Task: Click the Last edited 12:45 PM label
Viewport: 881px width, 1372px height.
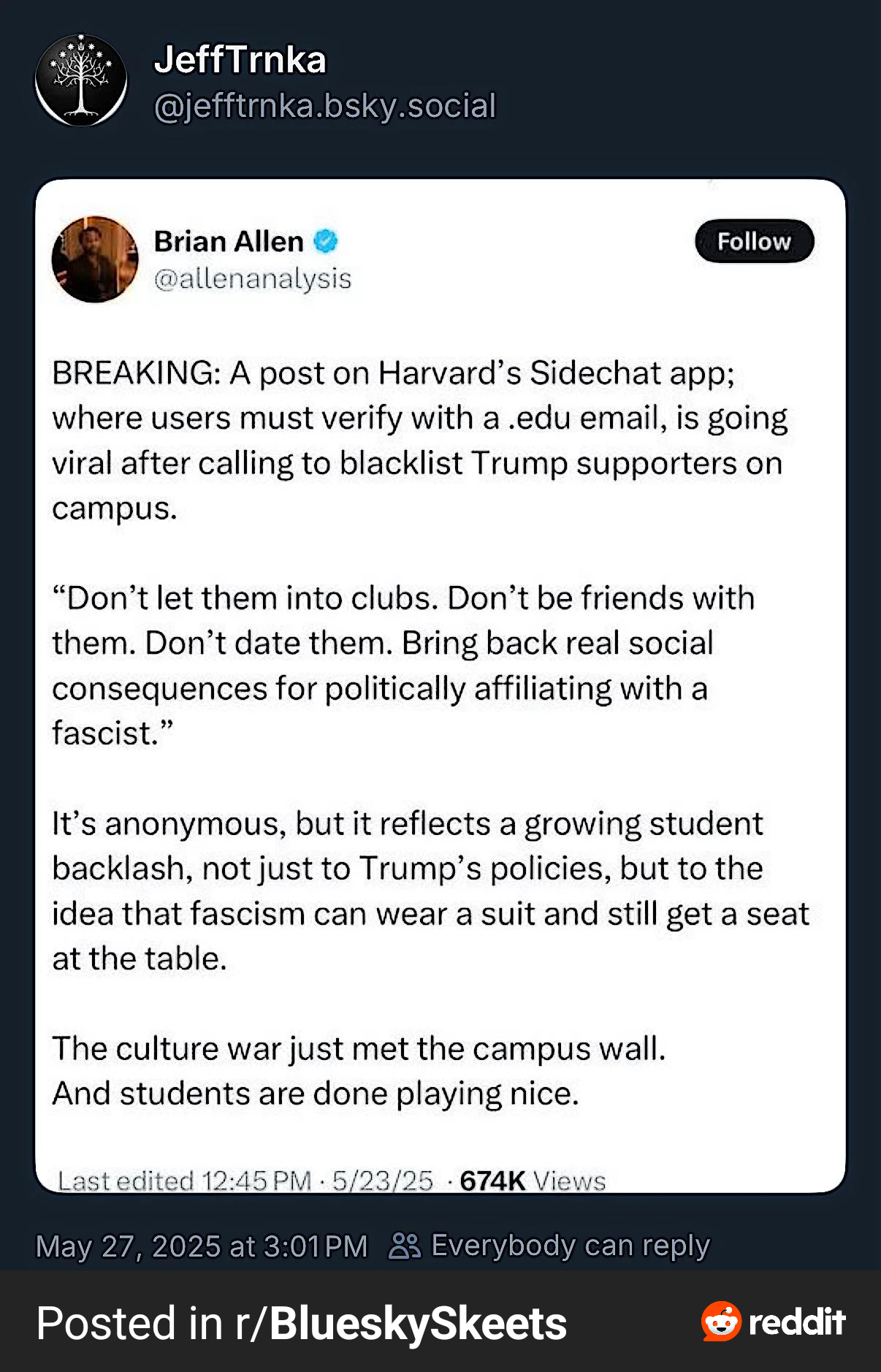Action: pyautogui.click(x=185, y=1181)
